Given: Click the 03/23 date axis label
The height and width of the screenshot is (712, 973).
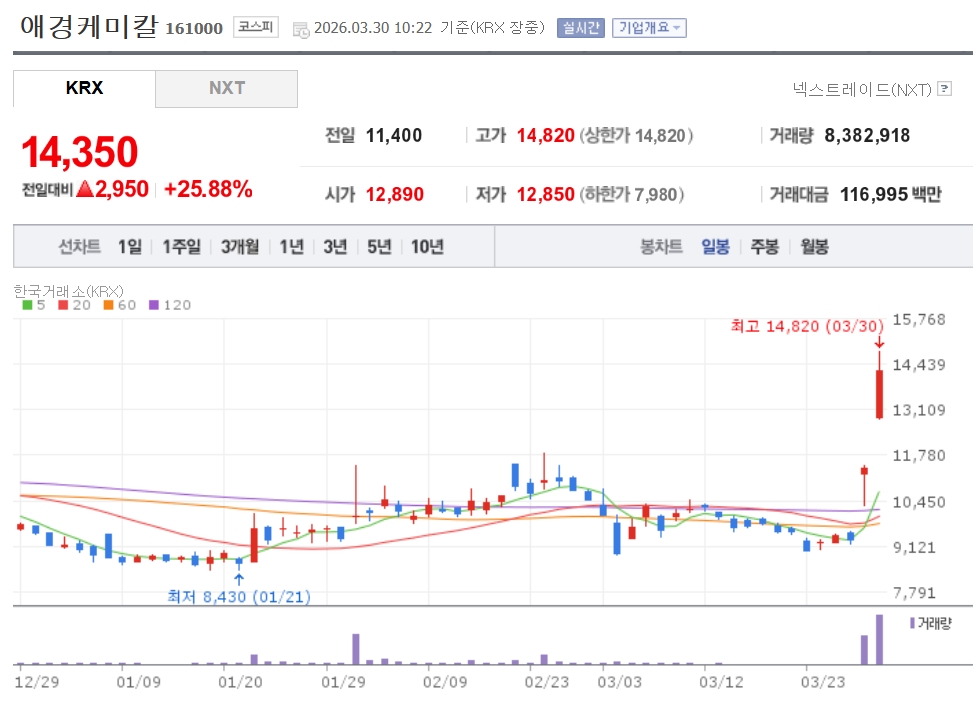Looking at the screenshot, I should tap(823, 682).
